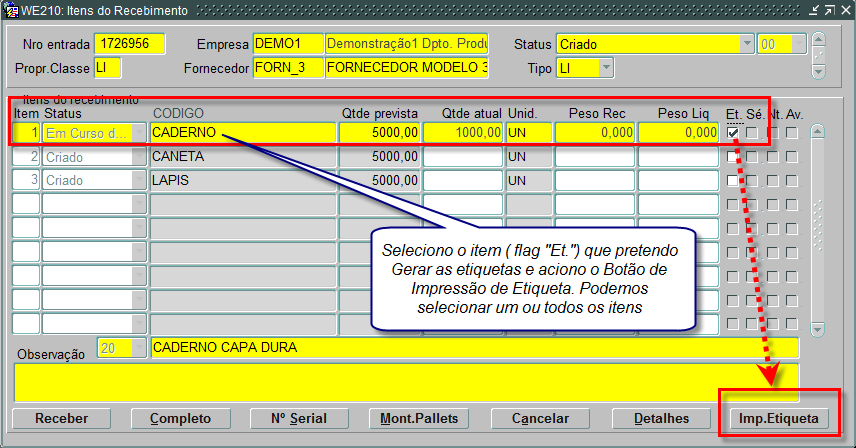This screenshot has width=856, height=448.
Task: Click the Empresa field DEMO1
Action: tap(288, 44)
